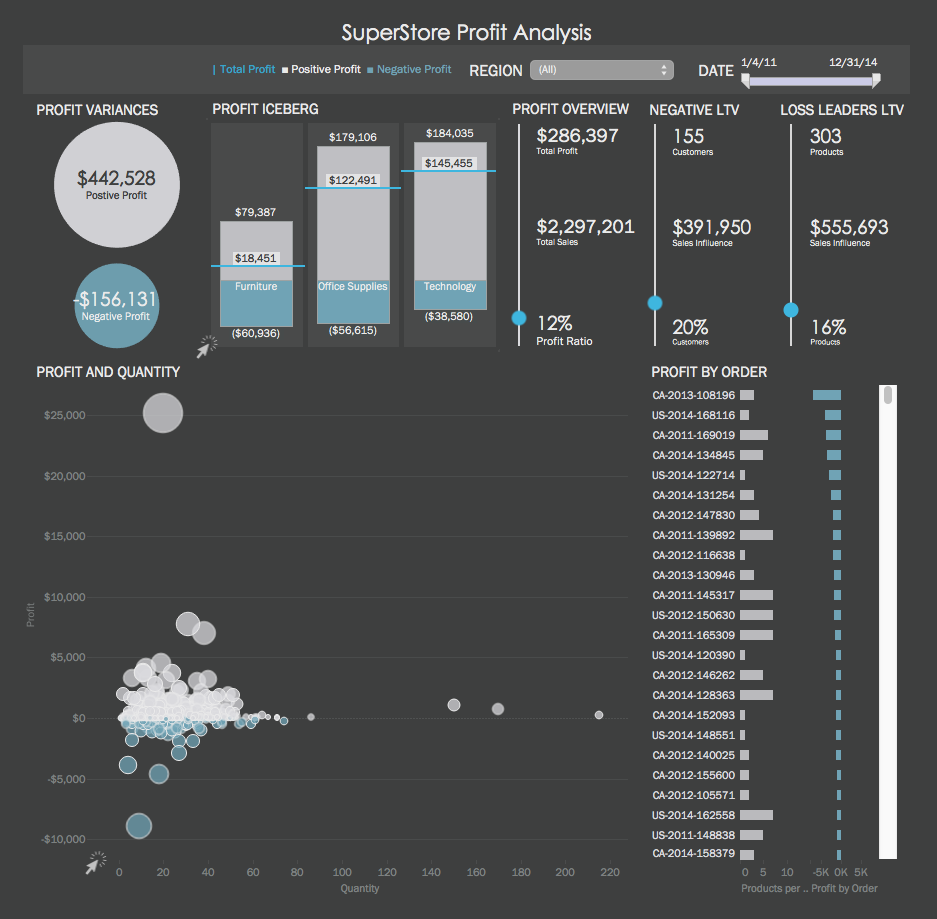Select the scatter bubble near quantity 170
Screen dimensions: 937x919
[498, 709]
